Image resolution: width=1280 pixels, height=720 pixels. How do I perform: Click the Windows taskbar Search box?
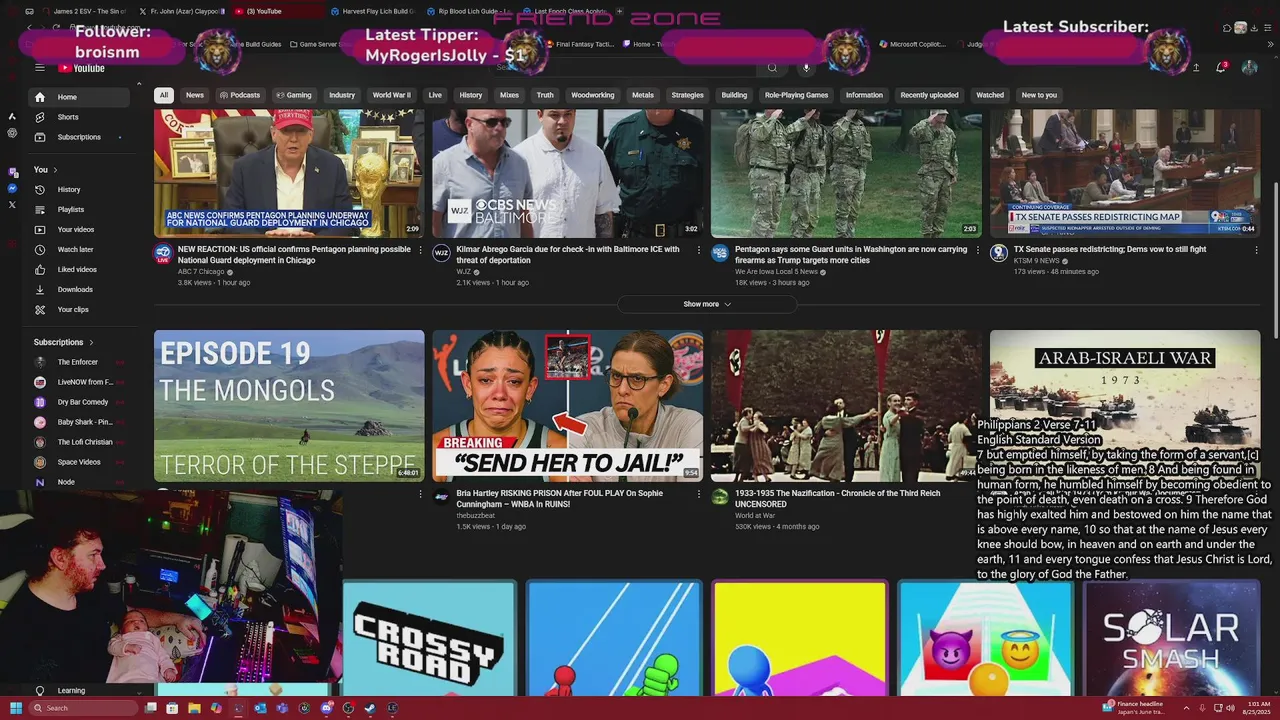point(83,708)
